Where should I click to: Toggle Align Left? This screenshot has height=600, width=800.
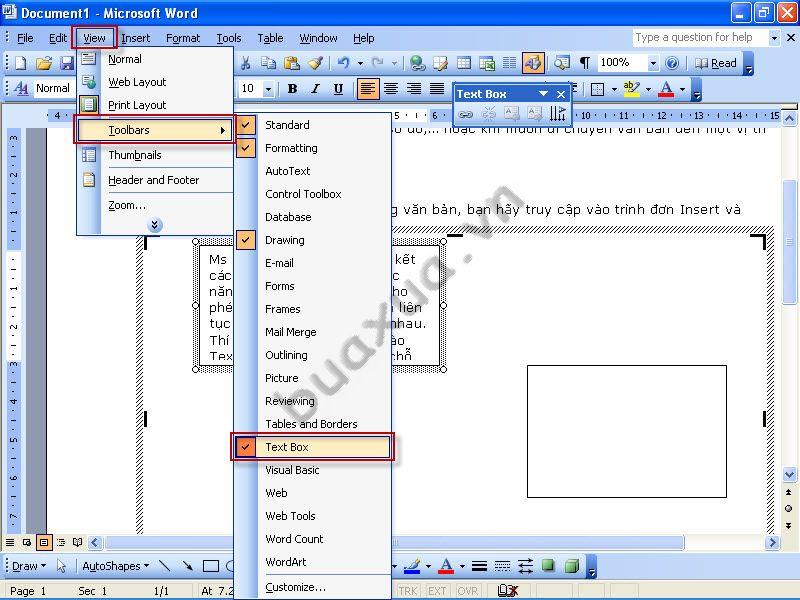[367, 88]
